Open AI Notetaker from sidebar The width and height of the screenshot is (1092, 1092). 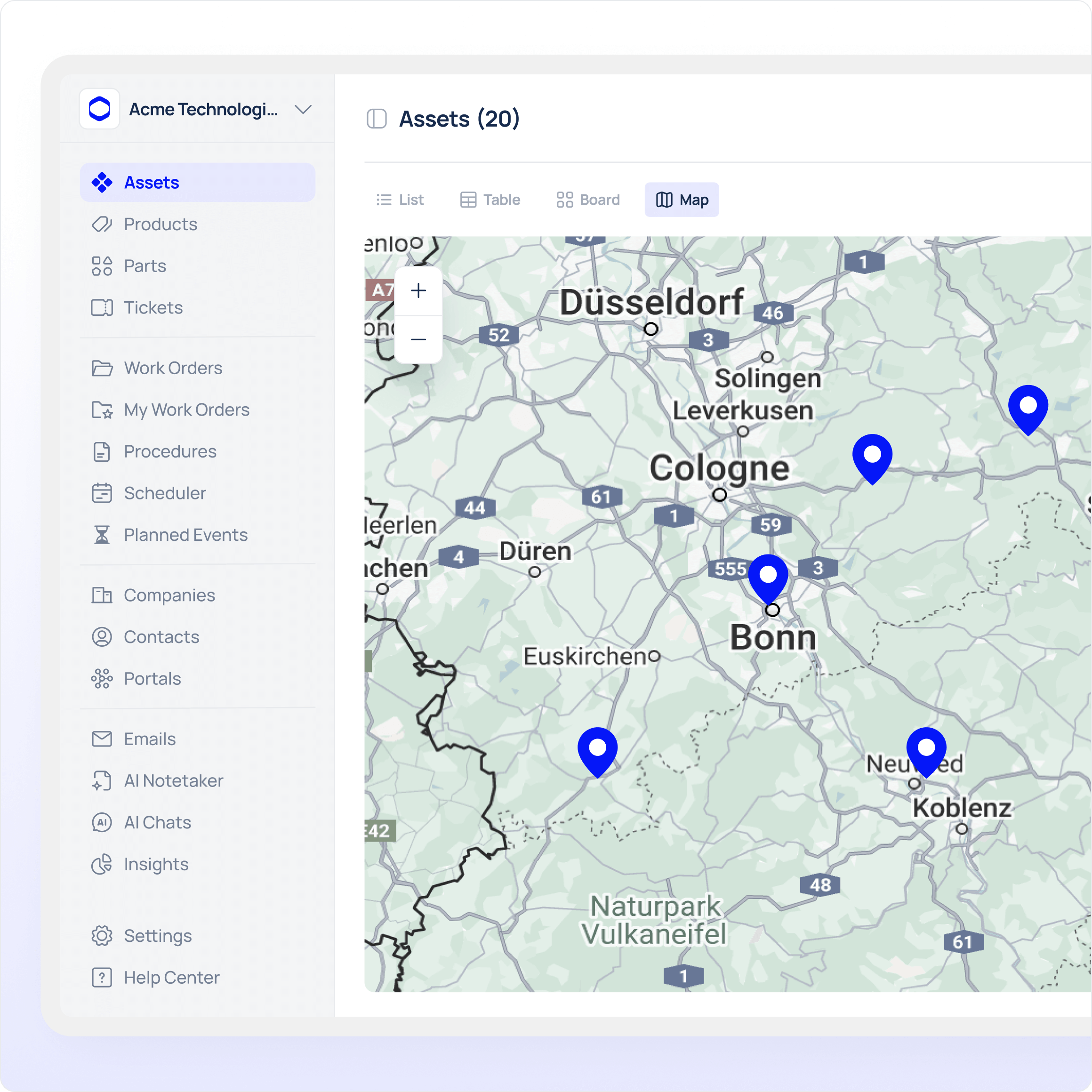[173, 780]
